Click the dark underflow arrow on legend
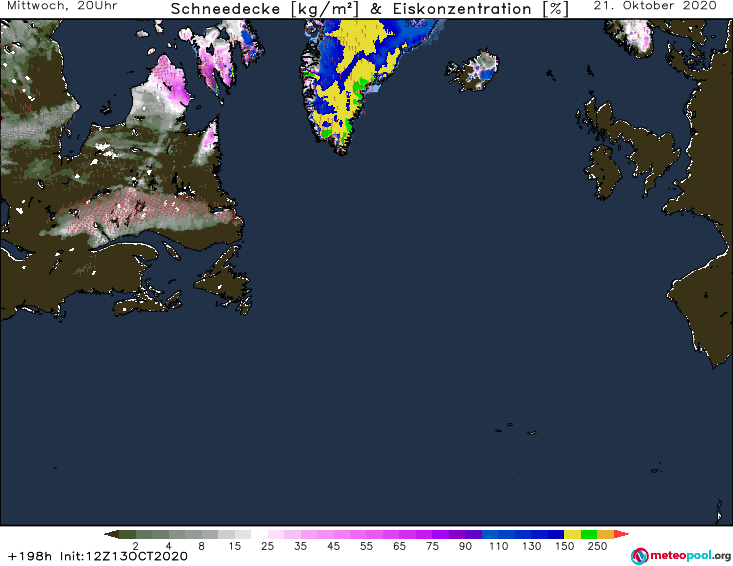The image size is (733, 566). (x=111, y=534)
